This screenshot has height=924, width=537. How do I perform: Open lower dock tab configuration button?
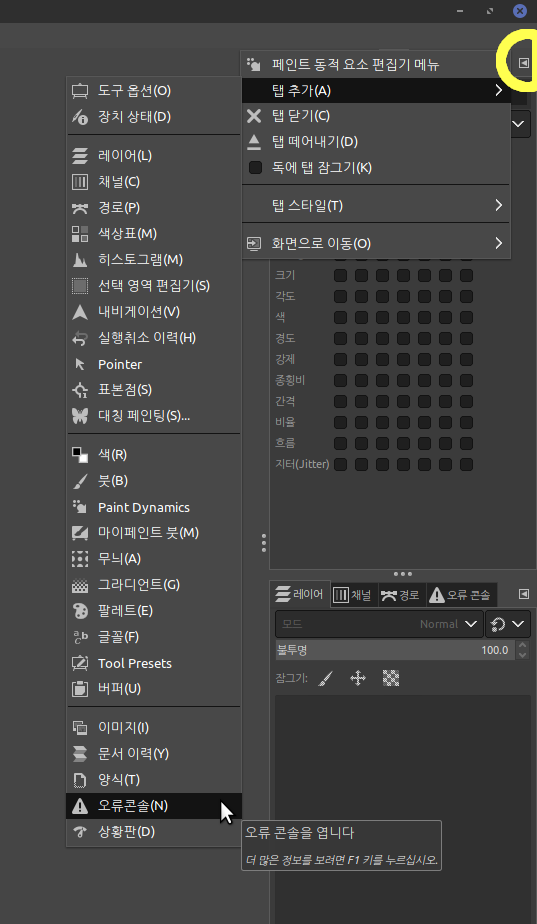click(523, 595)
